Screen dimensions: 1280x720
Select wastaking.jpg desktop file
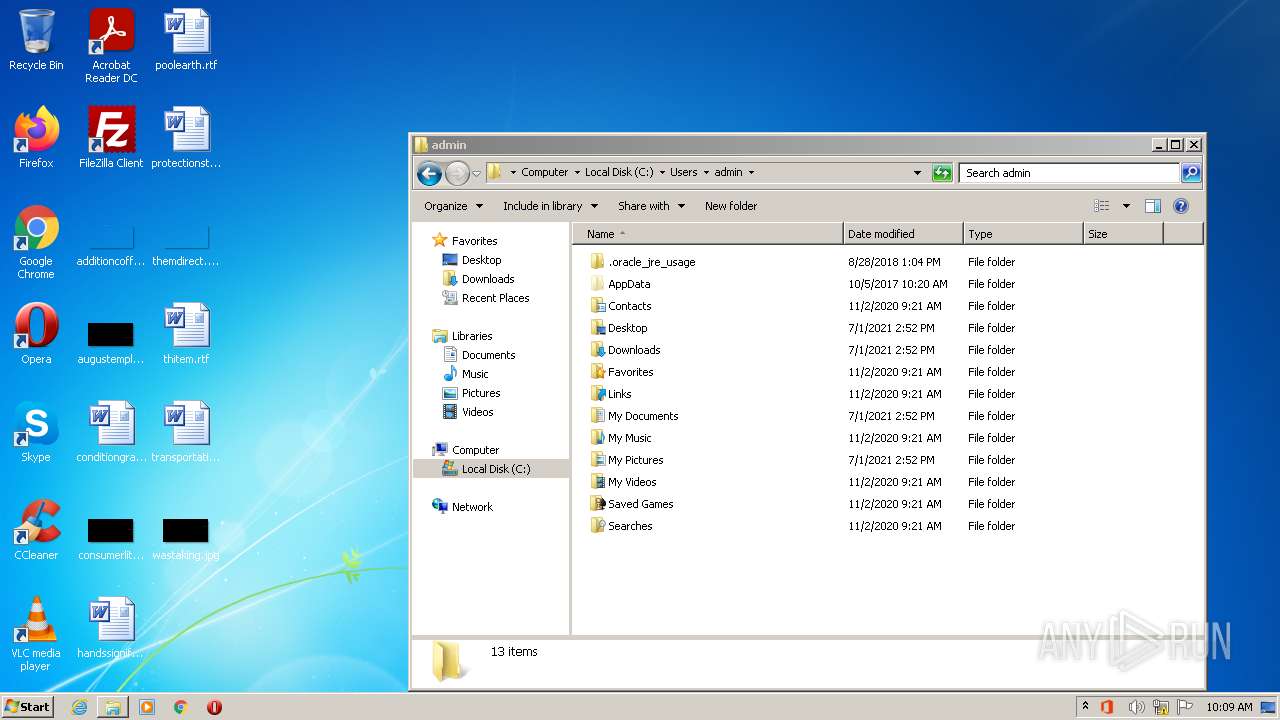tap(186, 538)
